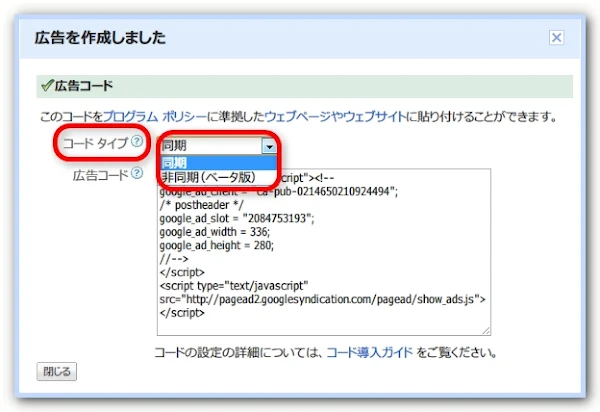Screen dimensions: 600x412
Task: Click the 広告を作成しました title text
Action: [x=100, y=38]
